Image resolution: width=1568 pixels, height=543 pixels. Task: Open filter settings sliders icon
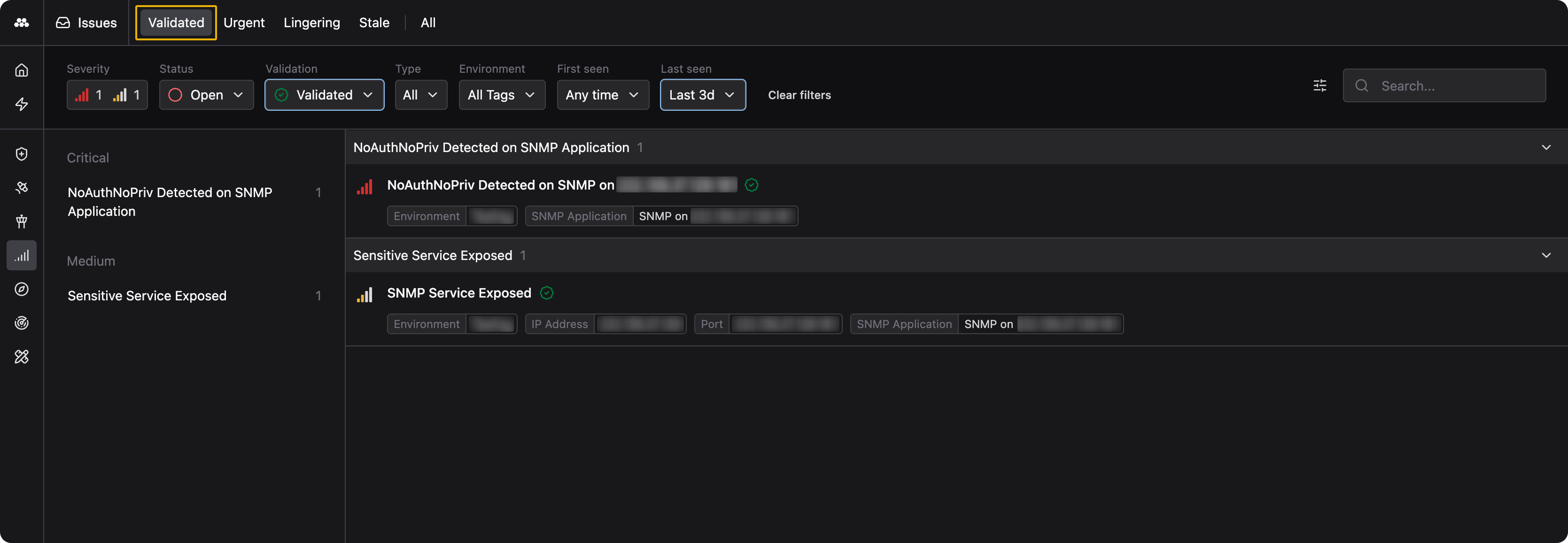click(x=1319, y=86)
